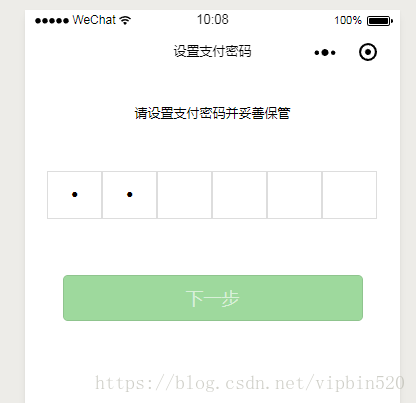Tap the circular close mini program icon
Image resolution: width=416 pixels, height=403 pixels.
coord(368,52)
